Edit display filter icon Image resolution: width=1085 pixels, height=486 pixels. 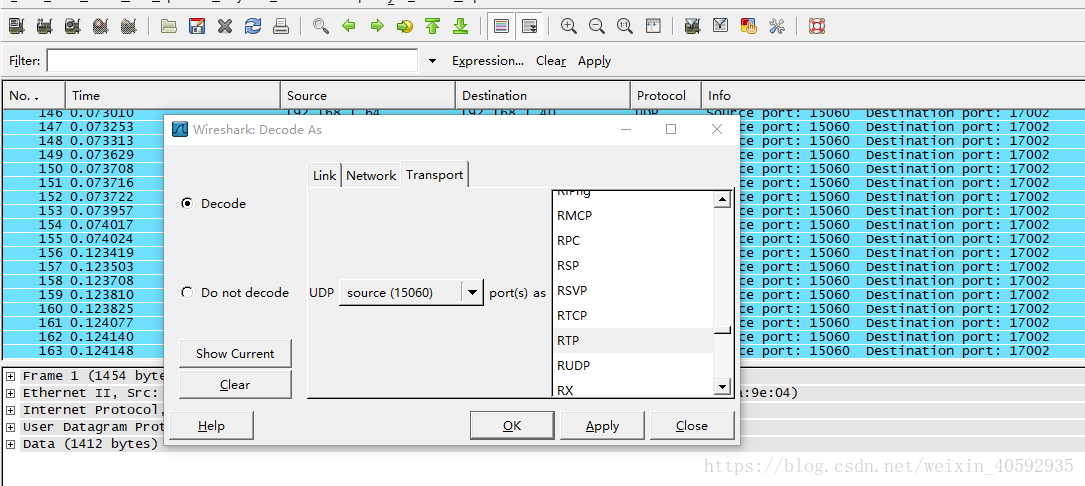(x=720, y=26)
